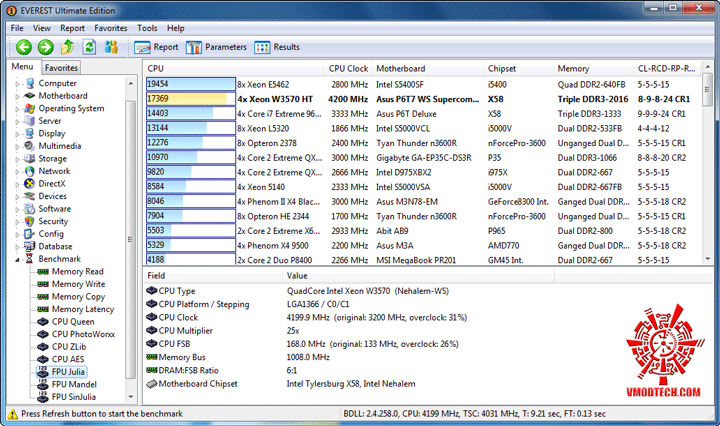Open the Favorites menu

(x=111, y=28)
